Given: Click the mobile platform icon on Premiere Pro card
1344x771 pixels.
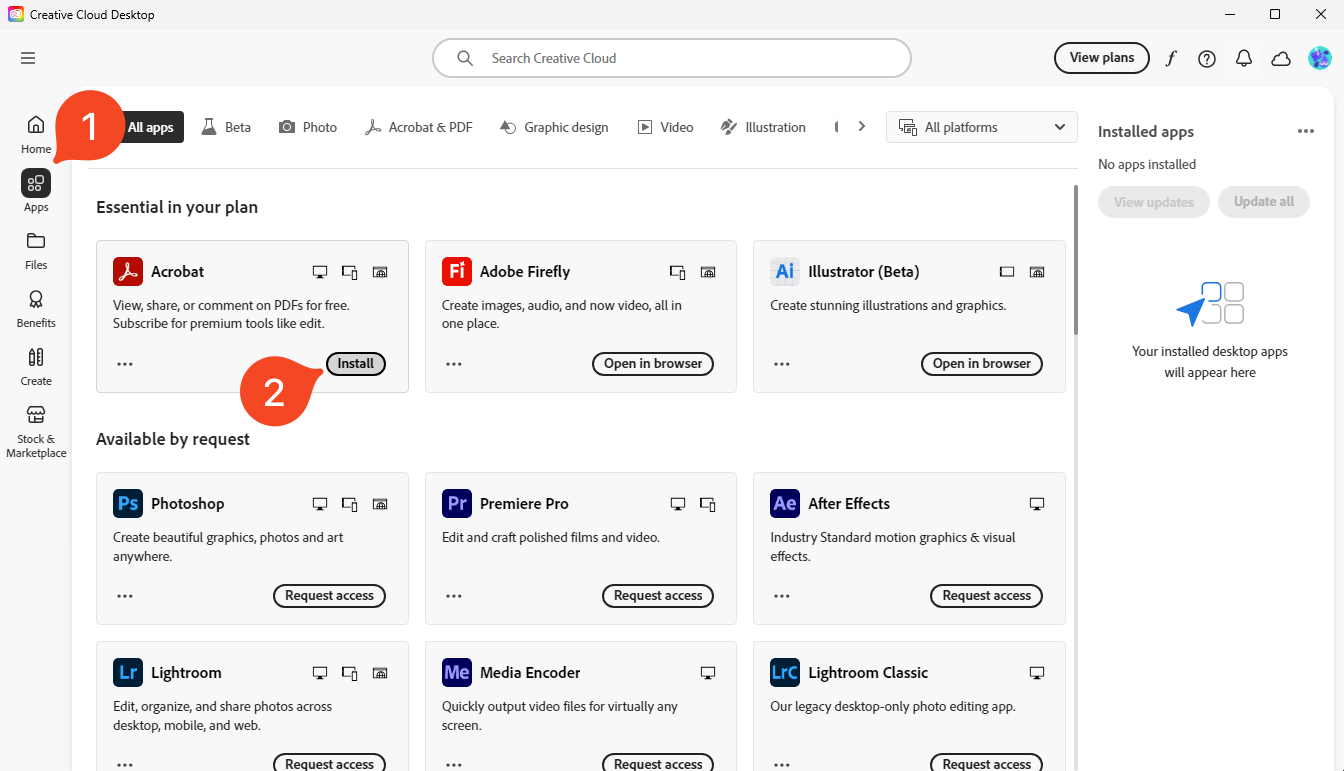Looking at the screenshot, I should click(708, 504).
